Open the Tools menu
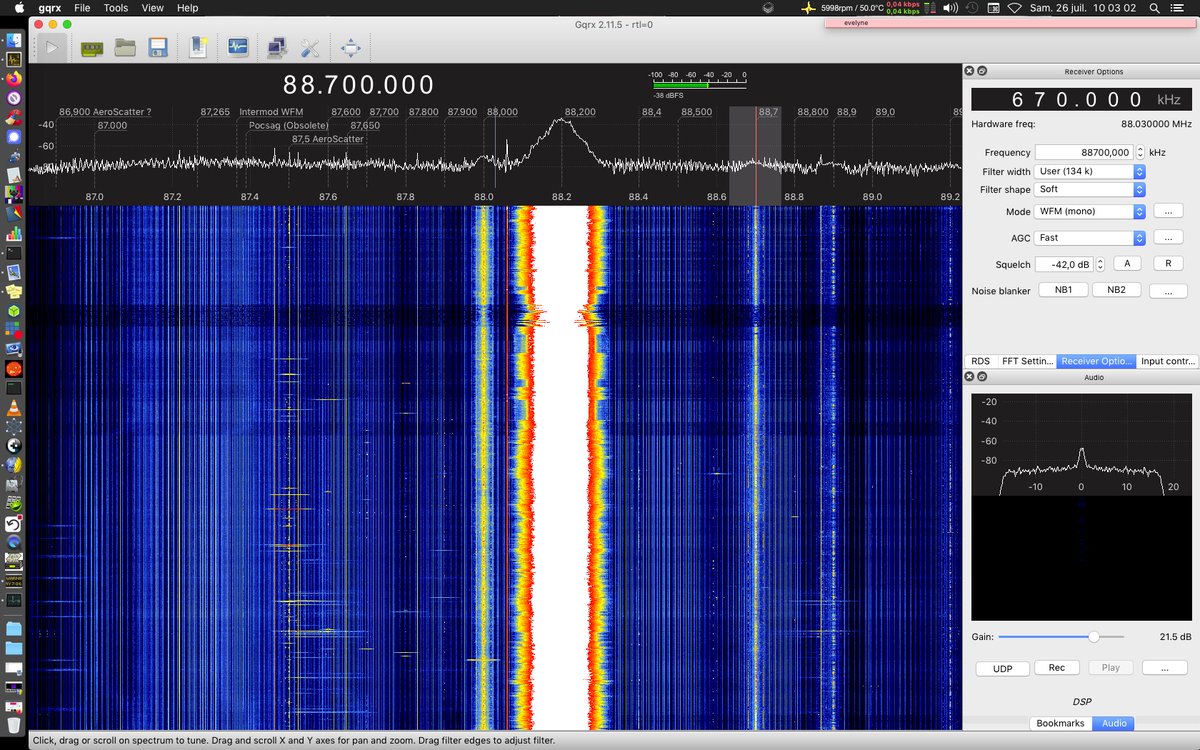 [x=116, y=7]
